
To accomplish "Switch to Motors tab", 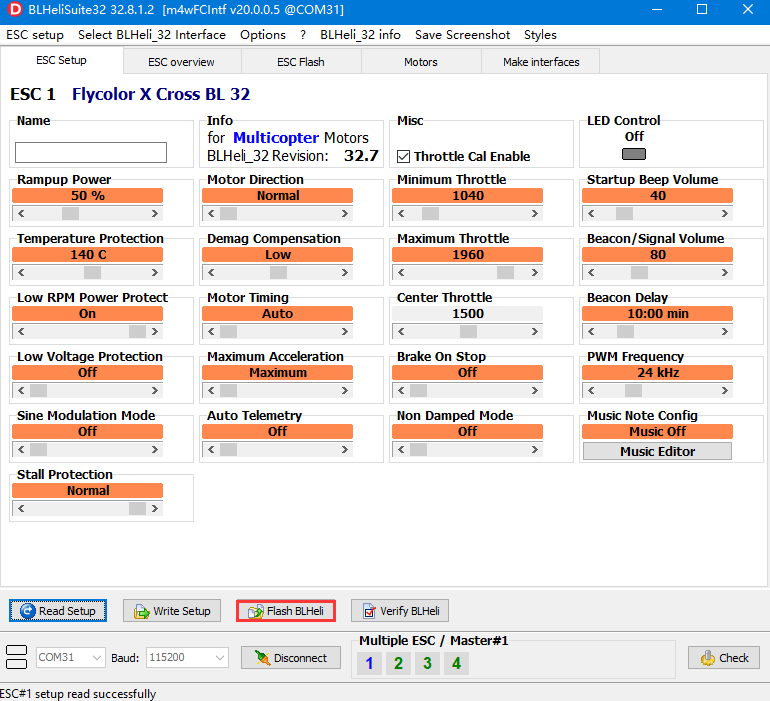I will (x=421, y=62).
